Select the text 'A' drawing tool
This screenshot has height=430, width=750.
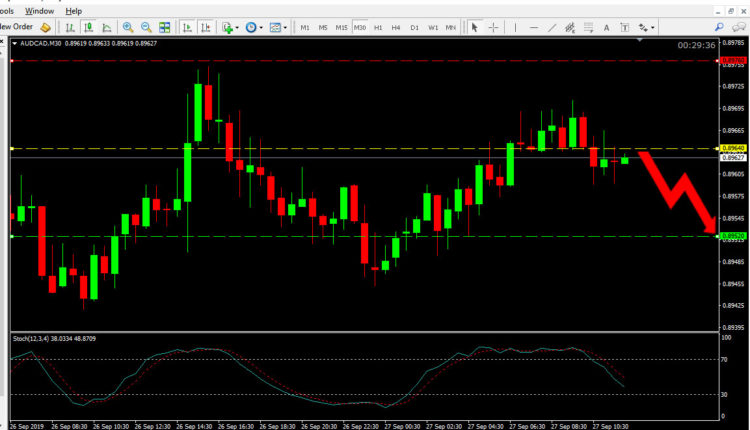[606, 28]
